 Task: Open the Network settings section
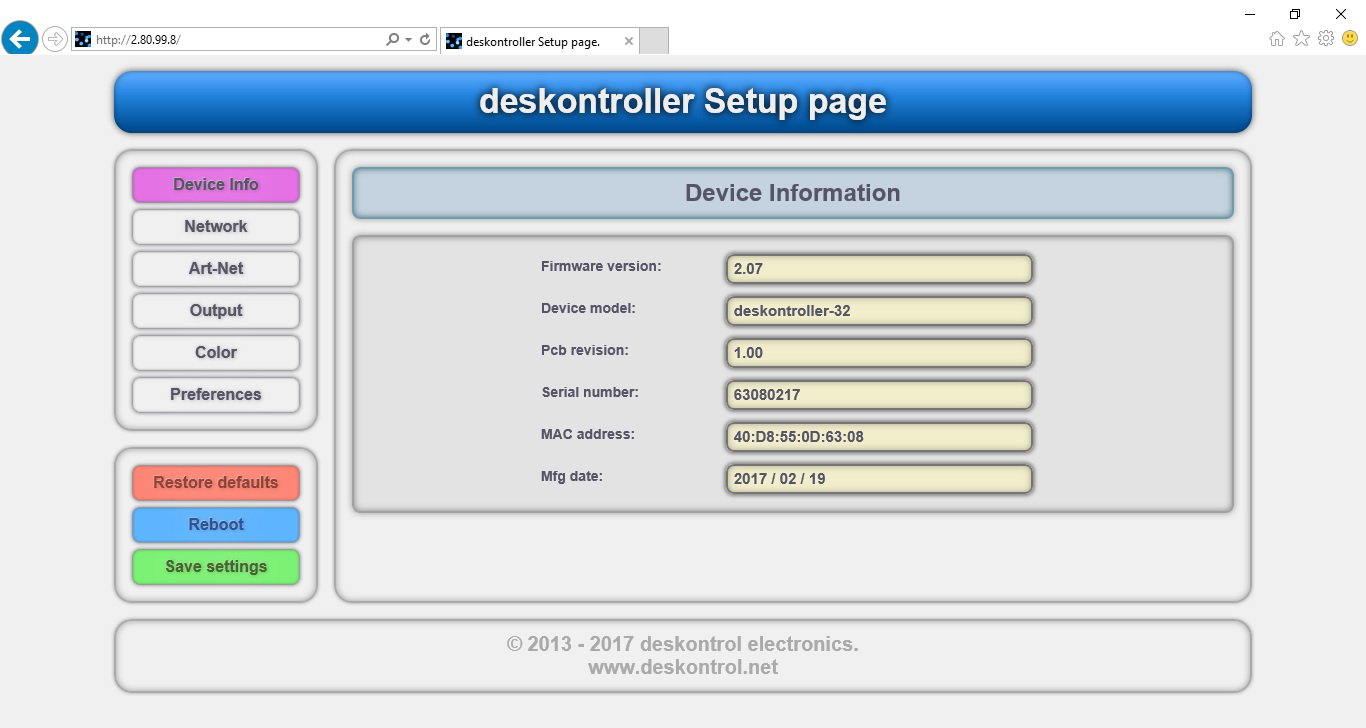pyautogui.click(x=216, y=227)
